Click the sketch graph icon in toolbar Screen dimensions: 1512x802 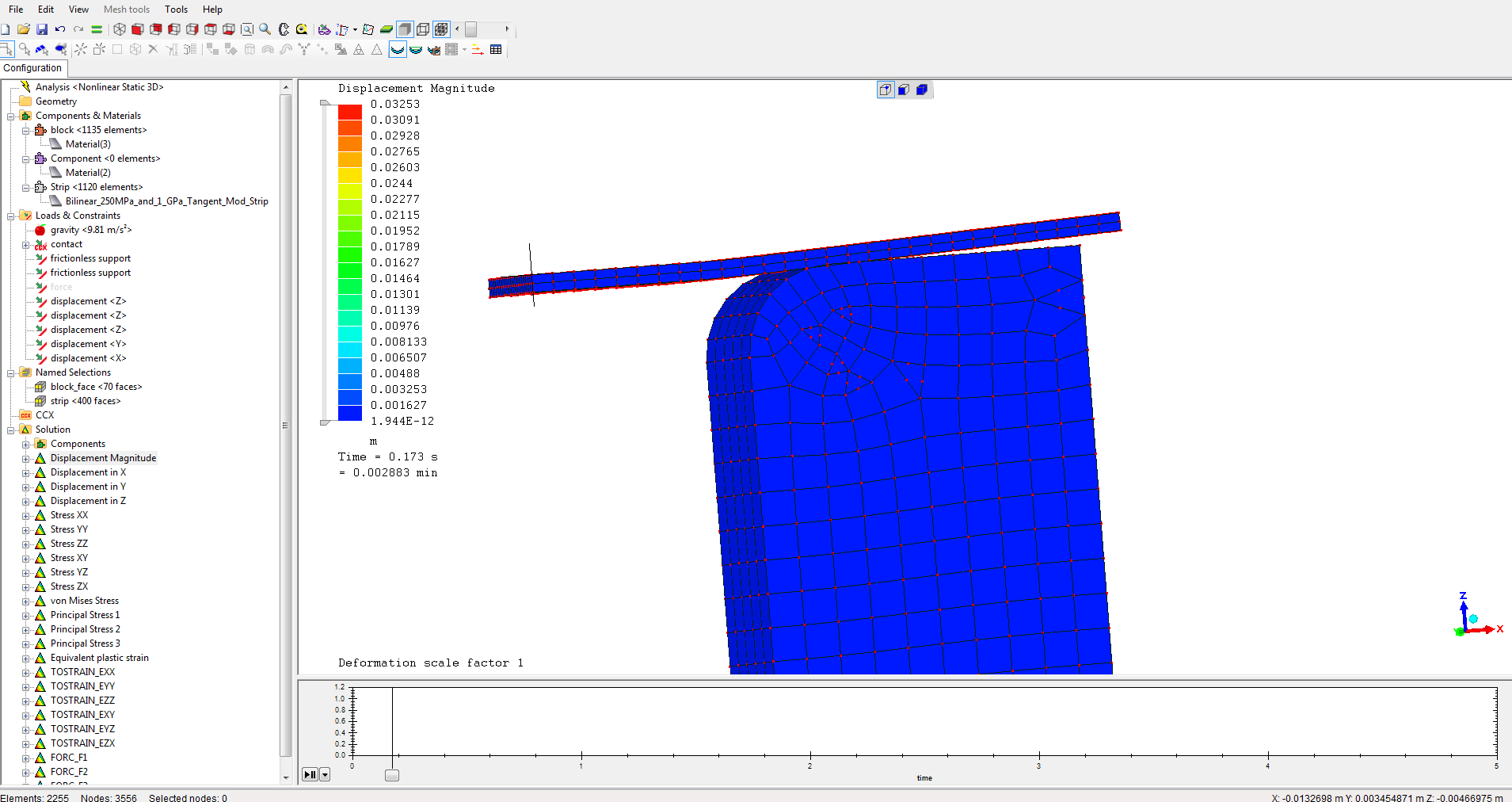368,29
